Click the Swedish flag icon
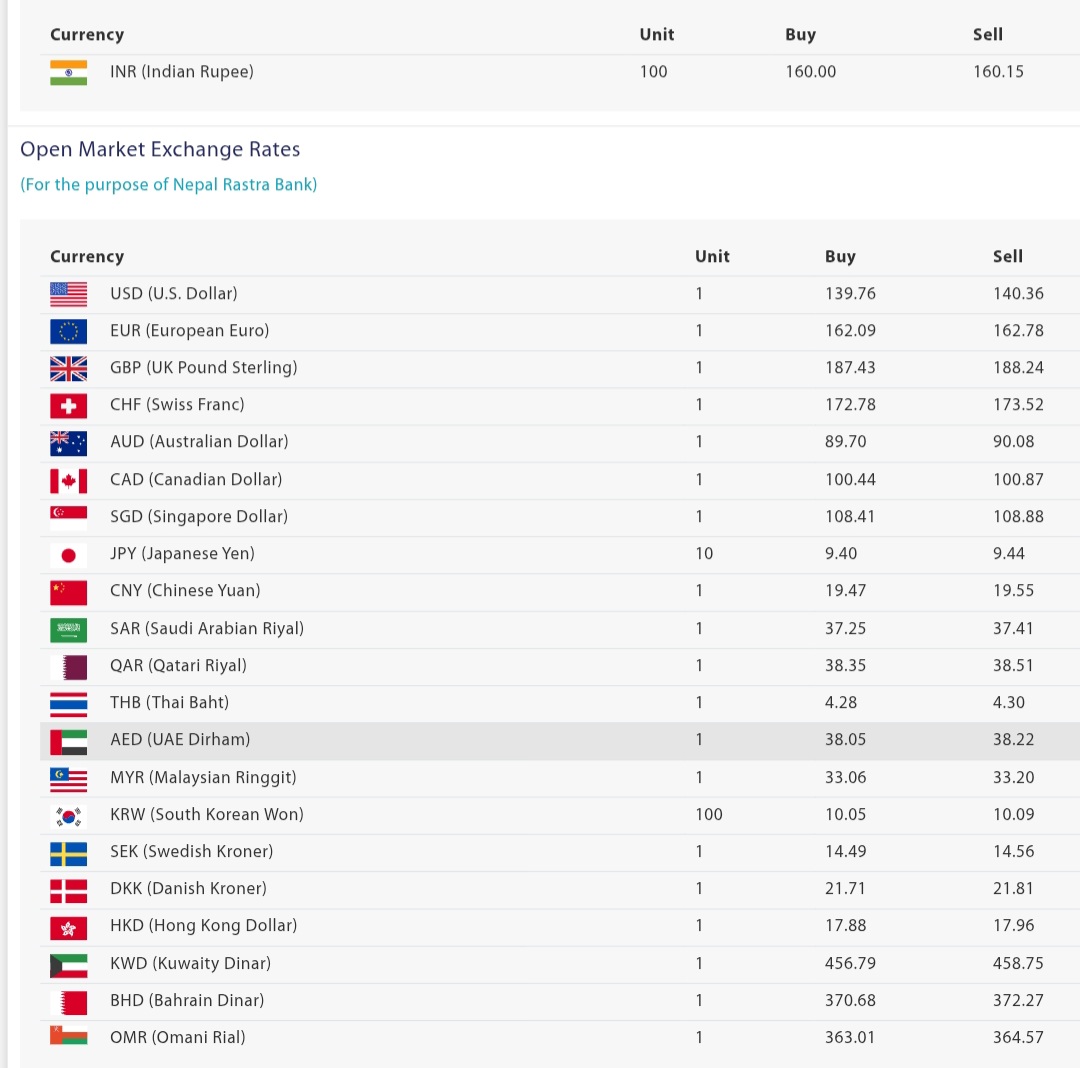The image size is (1080, 1068). 68,852
